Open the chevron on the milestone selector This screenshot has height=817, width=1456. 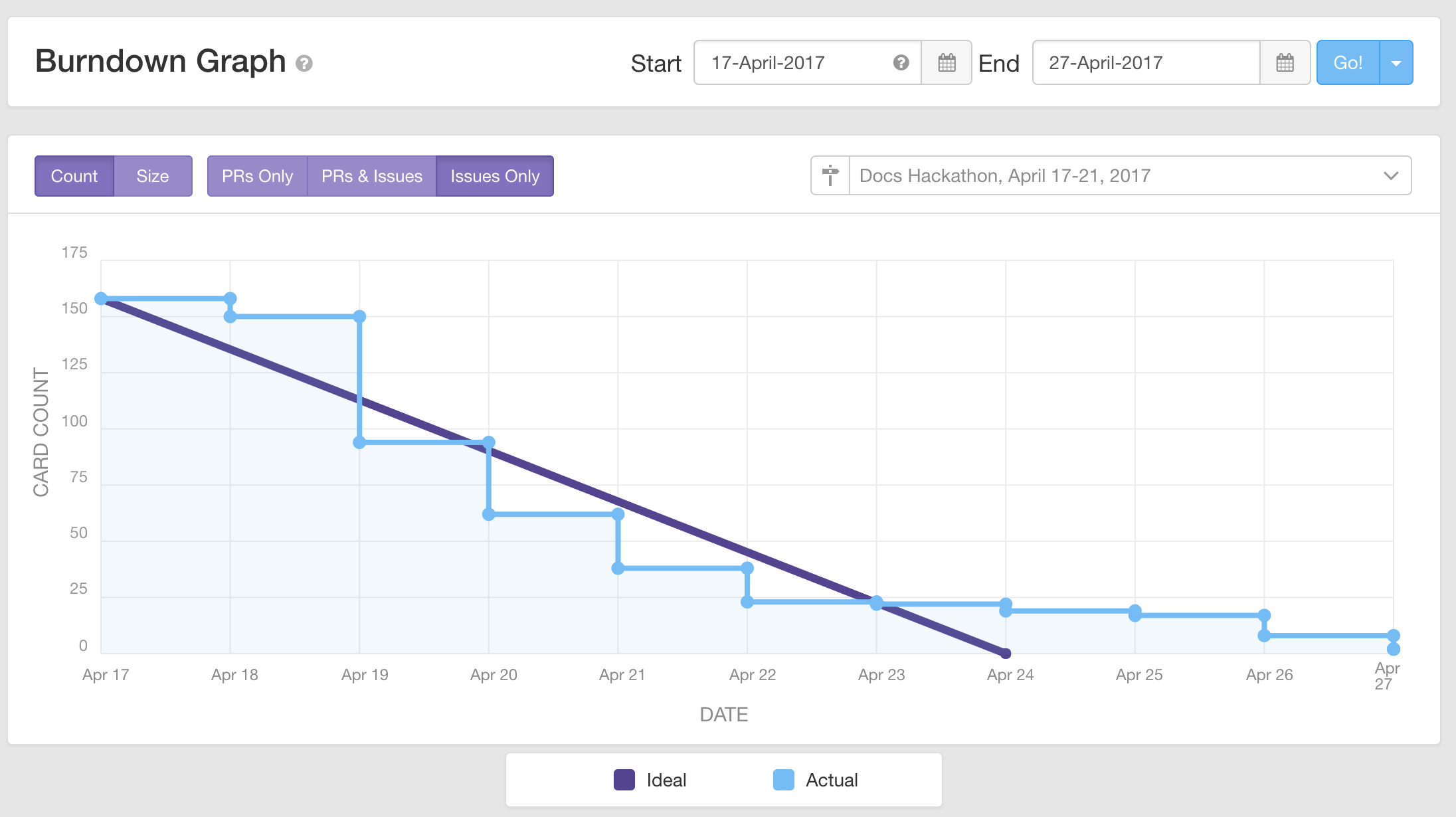point(1390,175)
